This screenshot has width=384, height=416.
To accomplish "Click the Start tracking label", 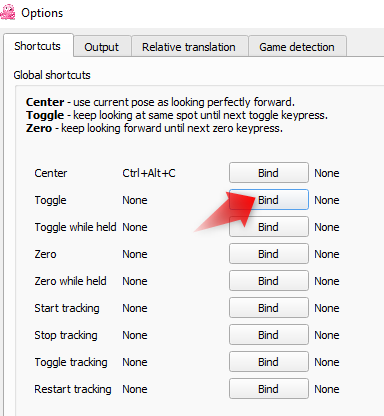I will (x=67, y=308).
